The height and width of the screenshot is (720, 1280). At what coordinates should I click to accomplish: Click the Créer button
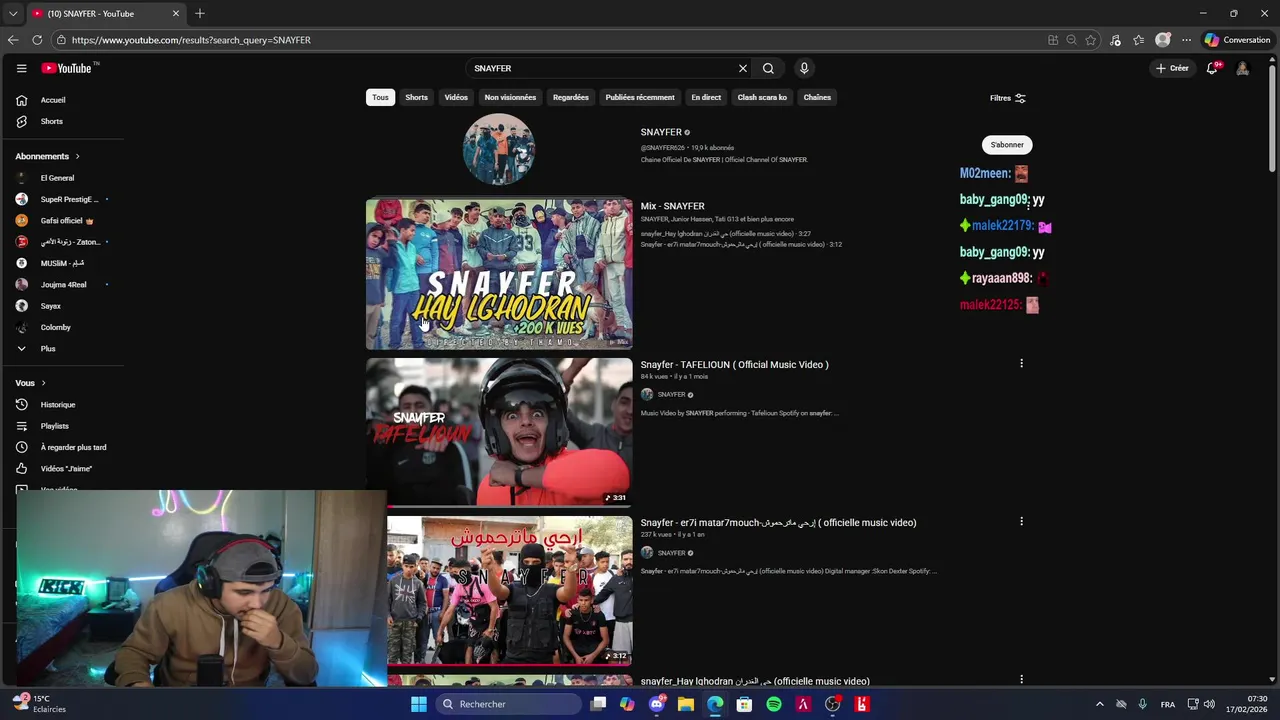coord(1172,68)
